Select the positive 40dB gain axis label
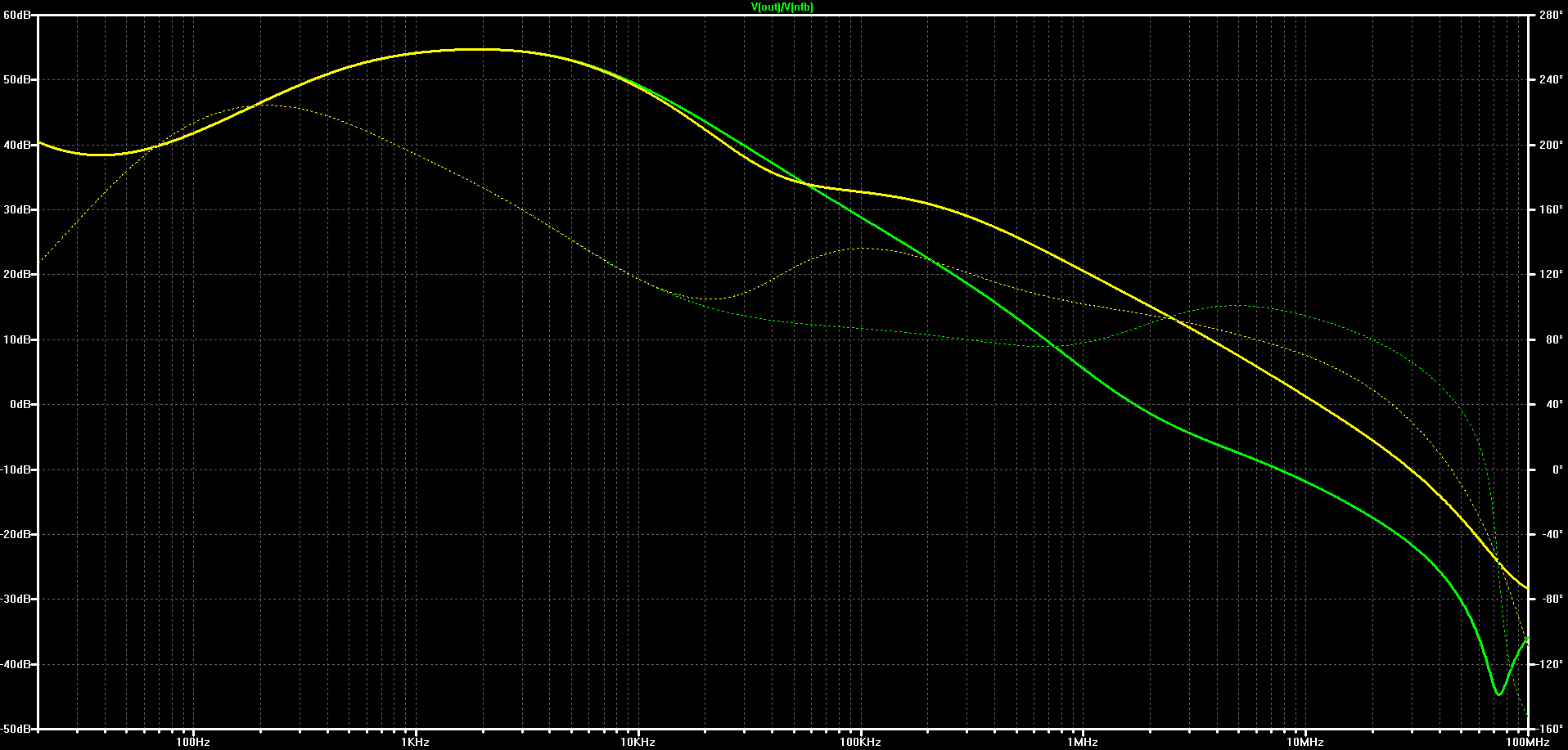Screen dimensions: 1568x750 click(16, 145)
